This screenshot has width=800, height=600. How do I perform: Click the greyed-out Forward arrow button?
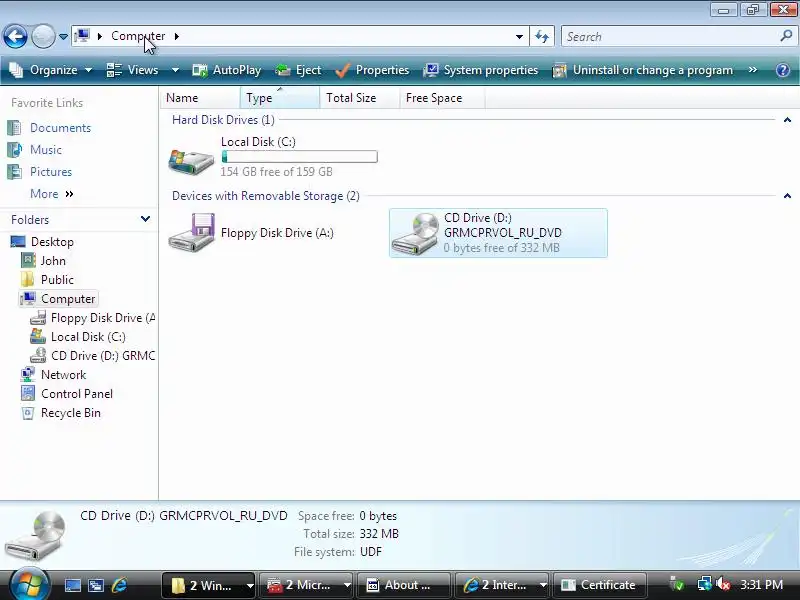(43, 36)
